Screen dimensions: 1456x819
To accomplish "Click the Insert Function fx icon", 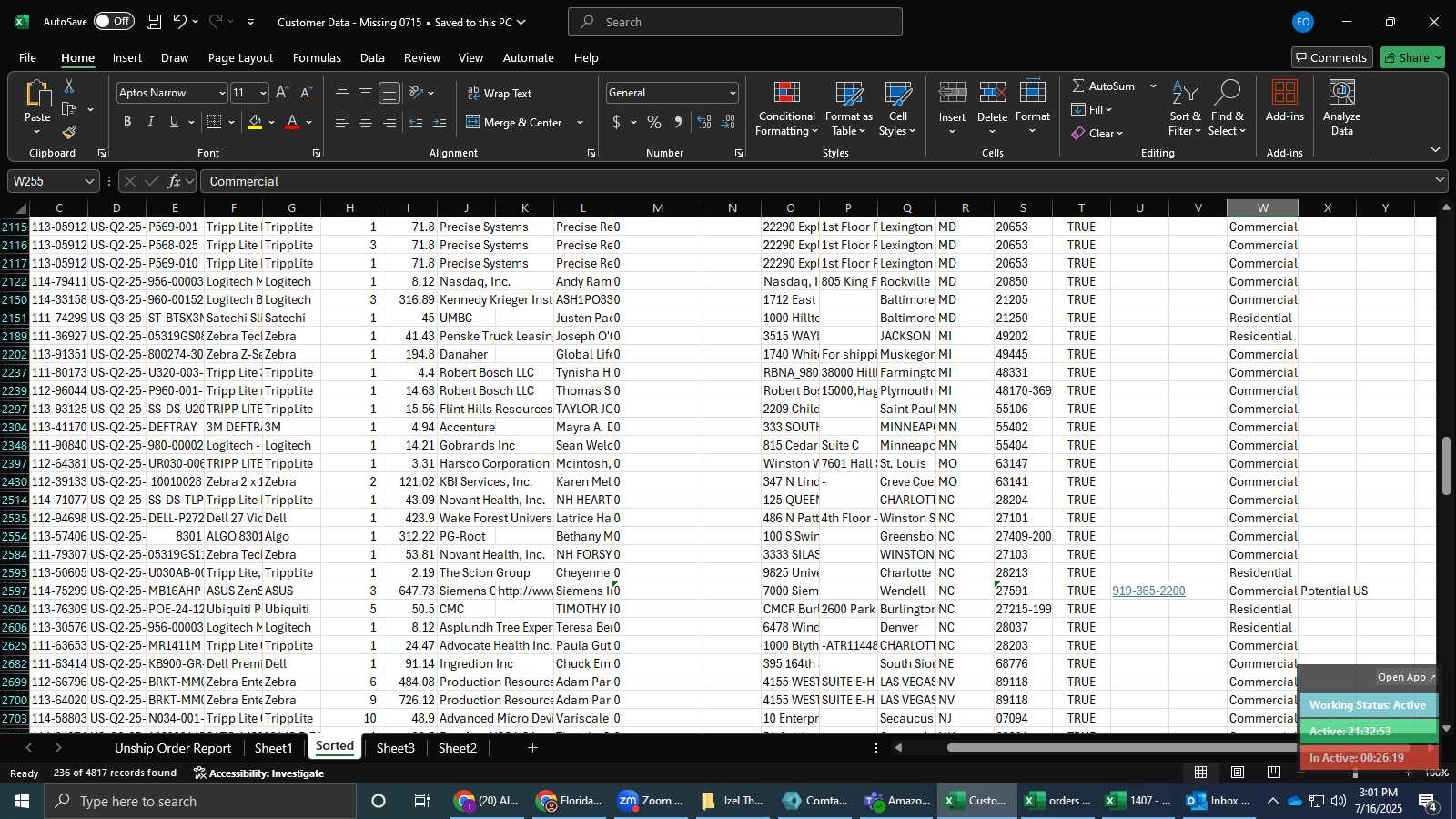I will [x=175, y=181].
